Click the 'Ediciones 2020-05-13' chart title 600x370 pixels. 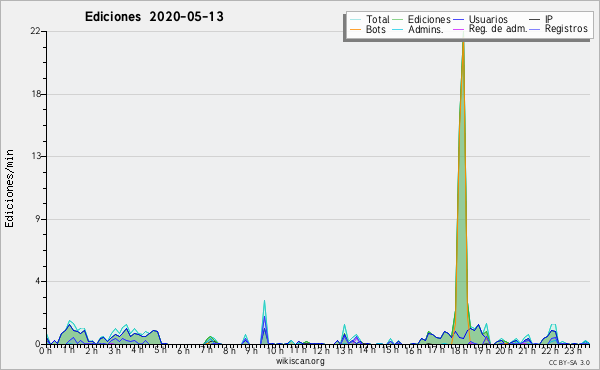(154, 17)
